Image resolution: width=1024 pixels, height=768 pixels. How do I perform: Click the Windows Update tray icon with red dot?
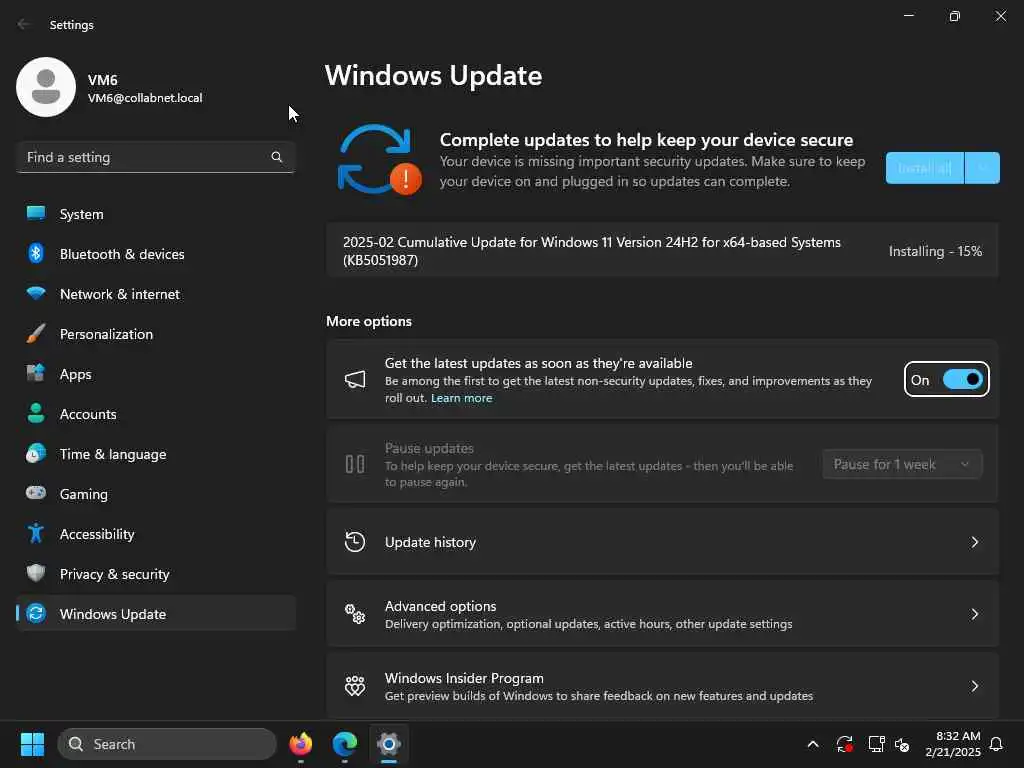pyautogui.click(x=844, y=744)
